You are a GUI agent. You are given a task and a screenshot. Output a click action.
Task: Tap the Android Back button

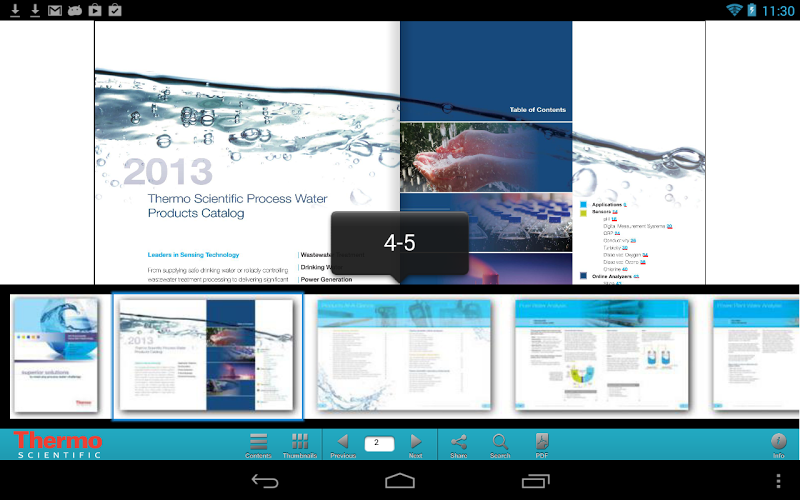pyautogui.click(x=265, y=481)
